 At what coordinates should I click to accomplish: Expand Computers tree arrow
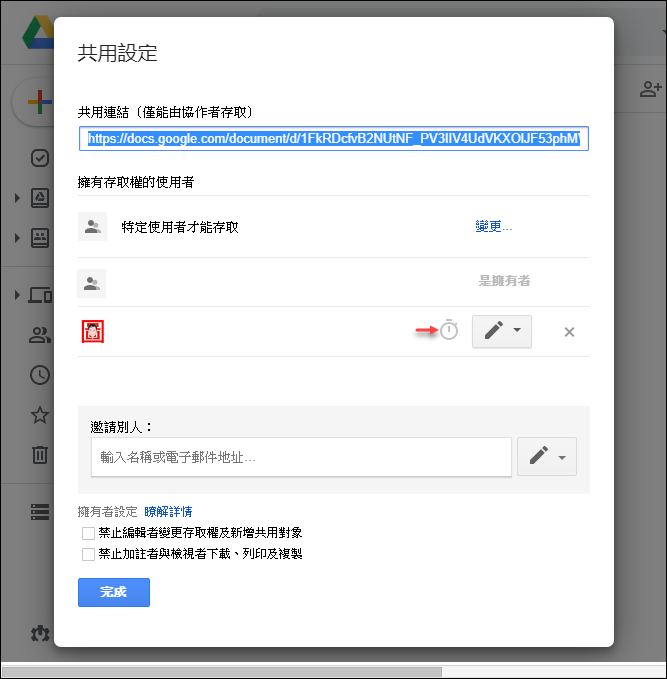pyautogui.click(x=17, y=295)
